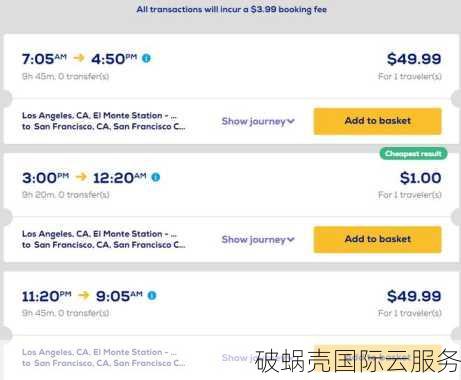This screenshot has height=380, width=461.
Task: Click the $49.99 price on the 7:05 AM trip
Action: [x=414, y=59]
